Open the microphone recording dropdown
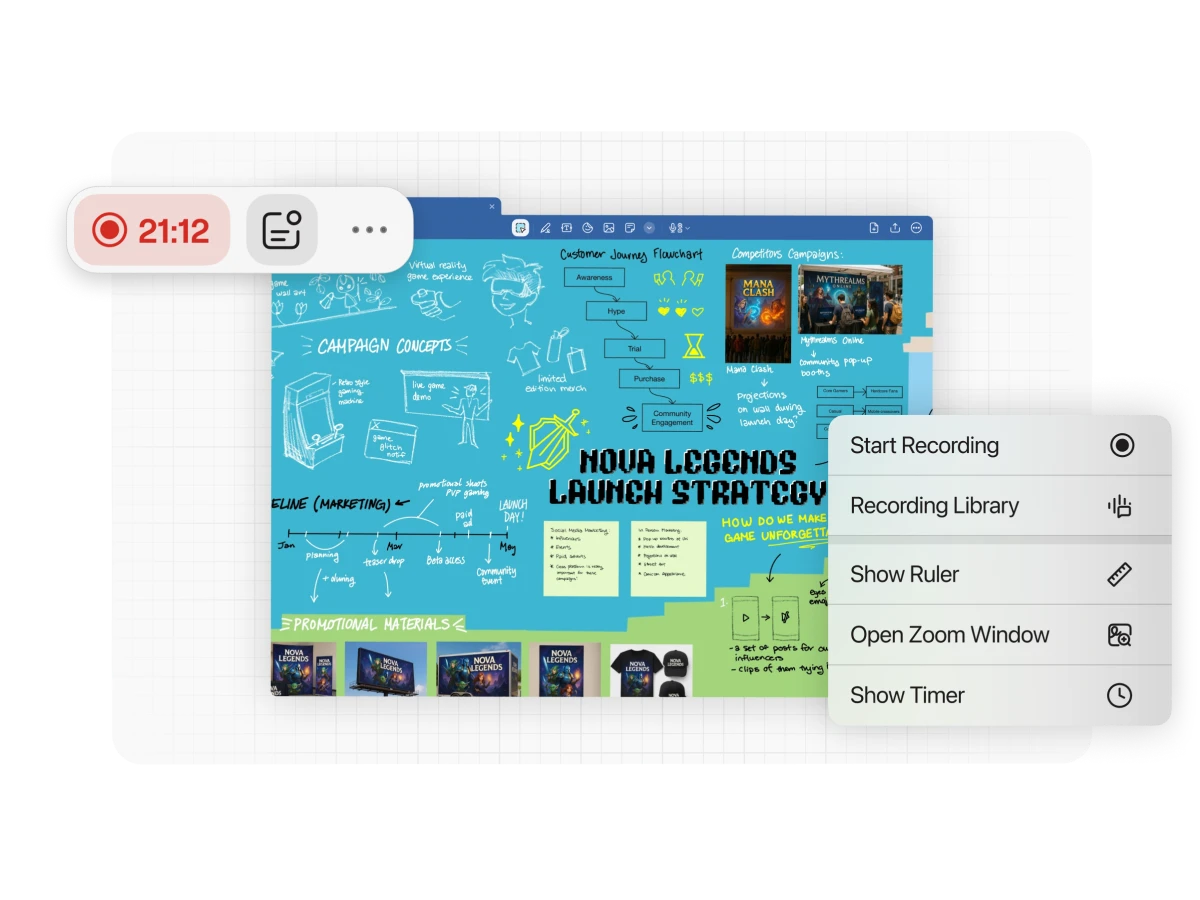 tap(680, 228)
